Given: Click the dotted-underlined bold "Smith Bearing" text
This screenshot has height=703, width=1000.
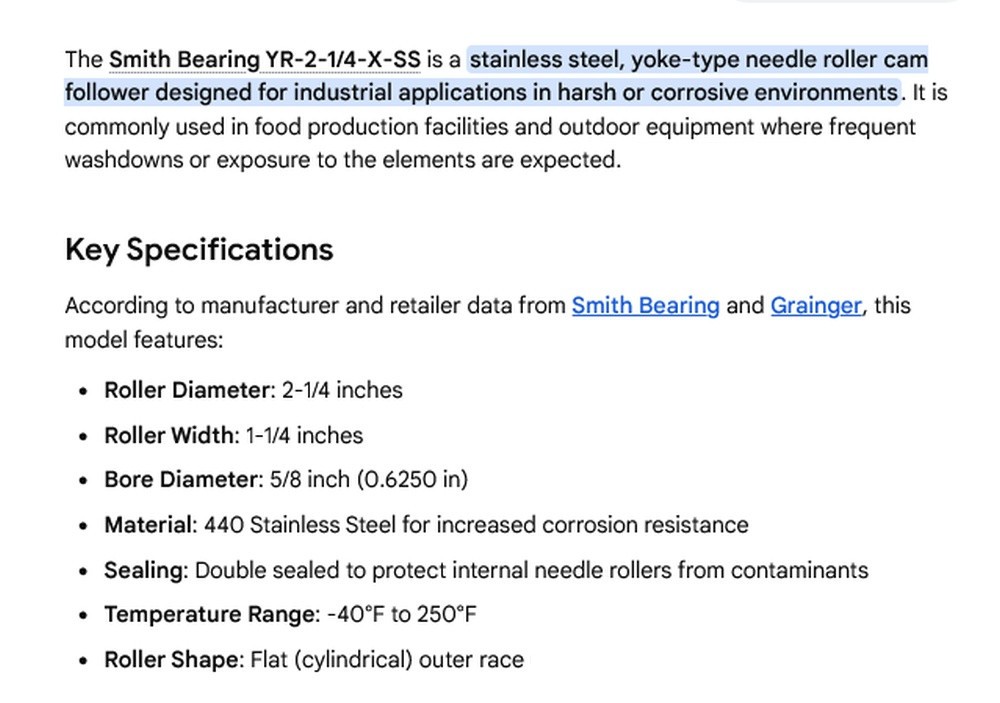Looking at the screenshot, I should click(184, 59).
